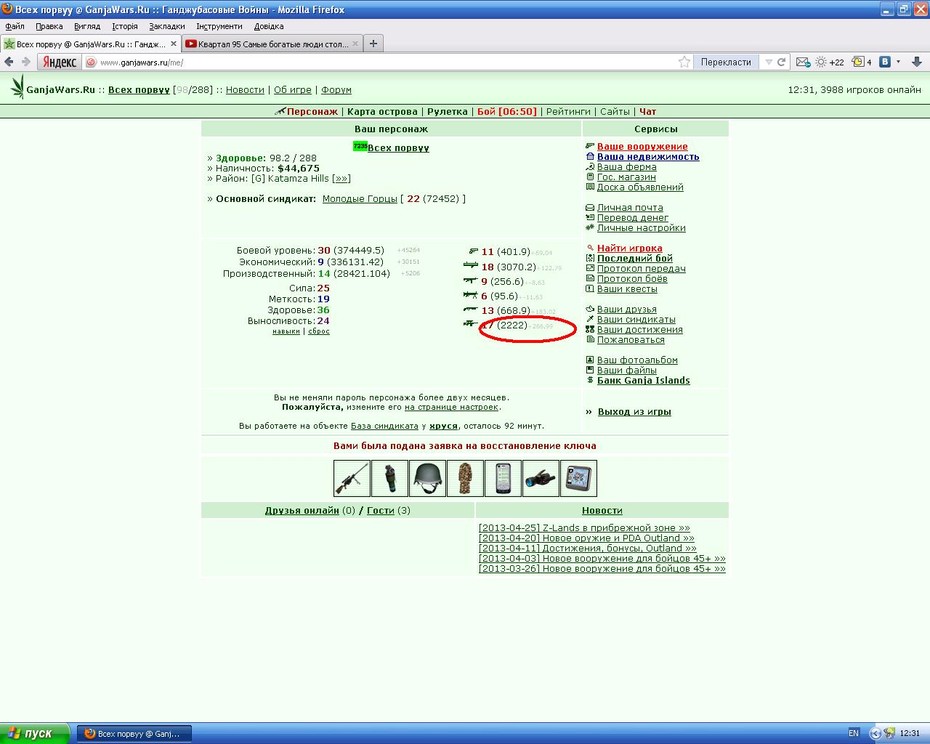The width and height of the screenshot is (930, 744).
Task: Open the Вигляд menu
Action: tap(87, 26)
